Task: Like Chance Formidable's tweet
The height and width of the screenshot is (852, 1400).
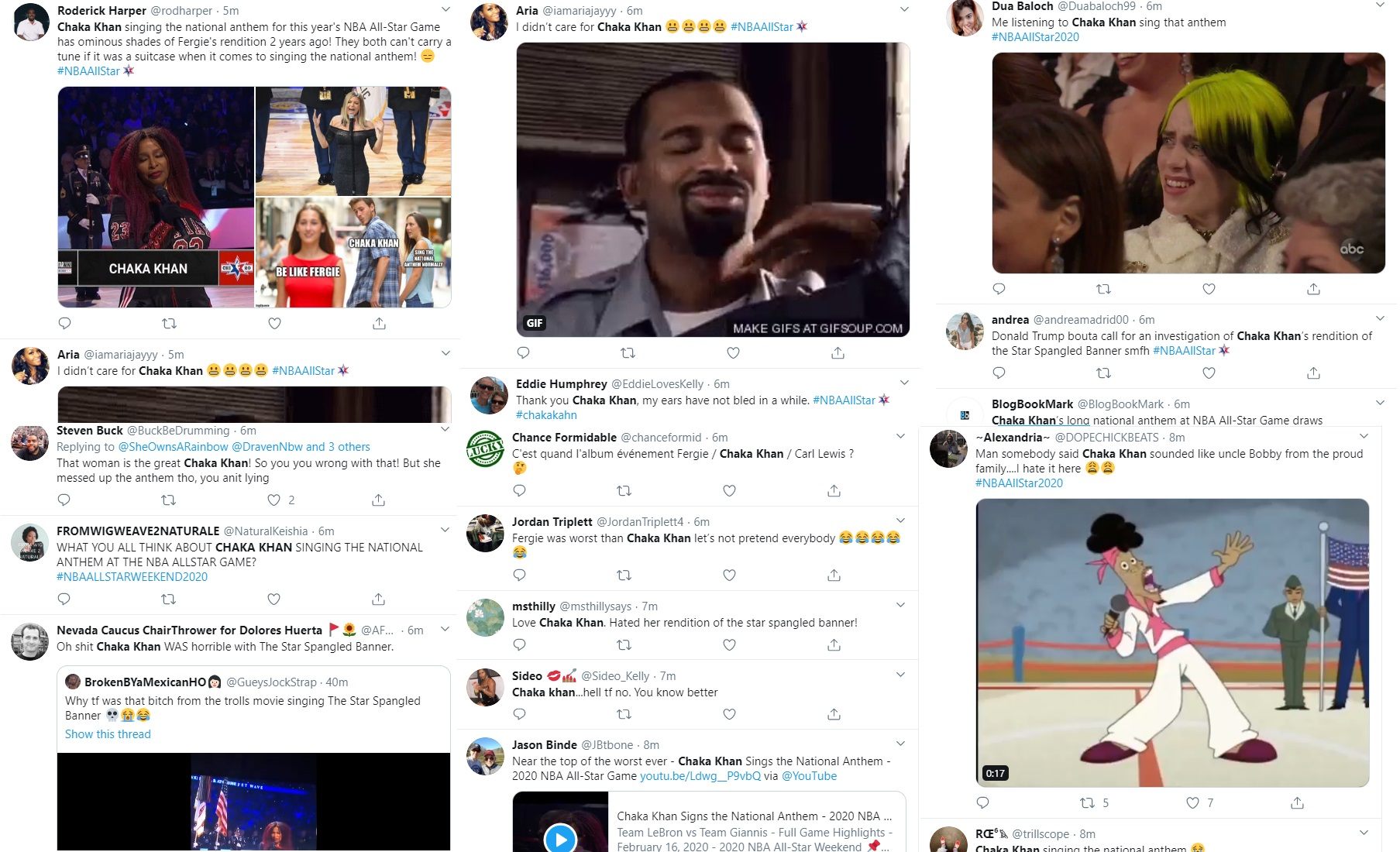Action: point(729,490)
